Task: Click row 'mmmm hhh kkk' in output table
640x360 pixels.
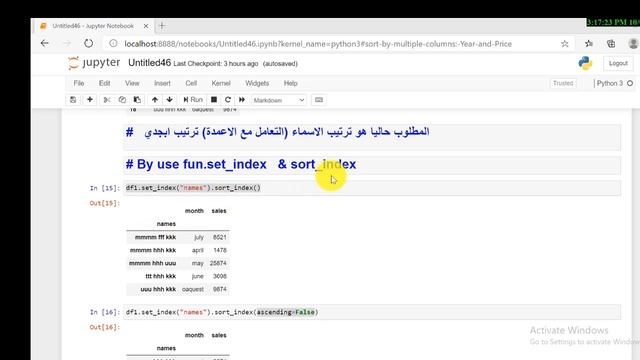Action: pos(178,250)
